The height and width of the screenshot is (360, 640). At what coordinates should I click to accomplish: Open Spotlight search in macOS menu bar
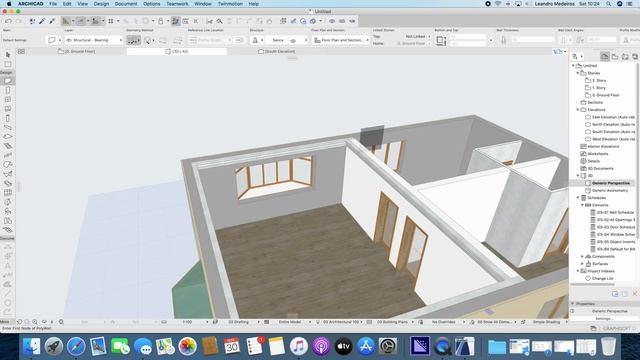609,4
